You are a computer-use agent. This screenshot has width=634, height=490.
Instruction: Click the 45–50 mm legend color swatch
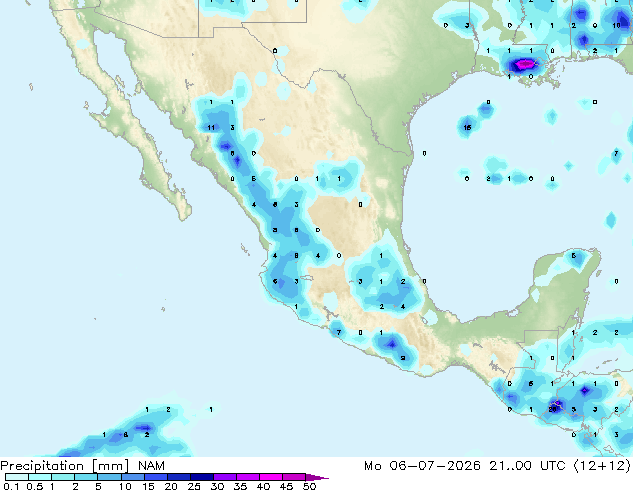click(294, 477)
